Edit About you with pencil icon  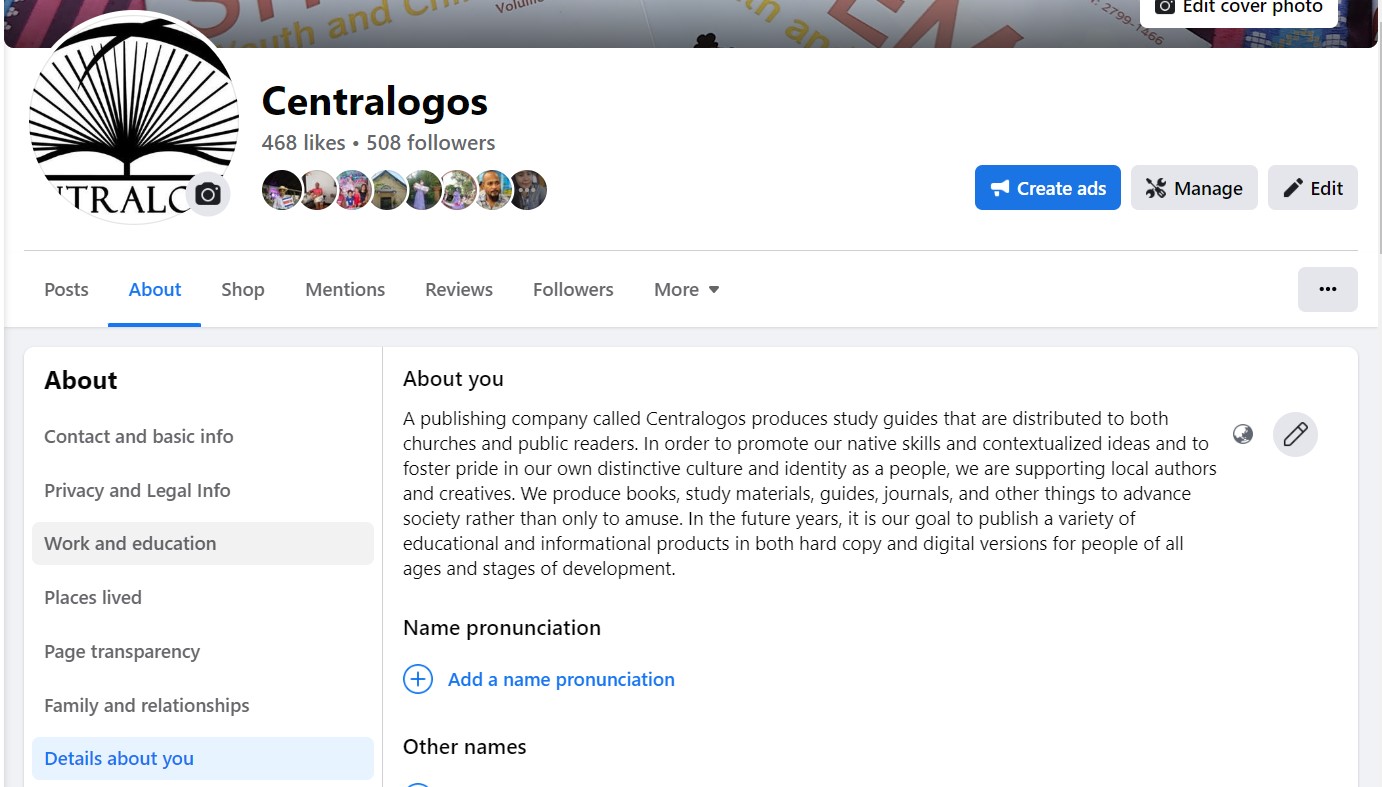[1295, 435]
